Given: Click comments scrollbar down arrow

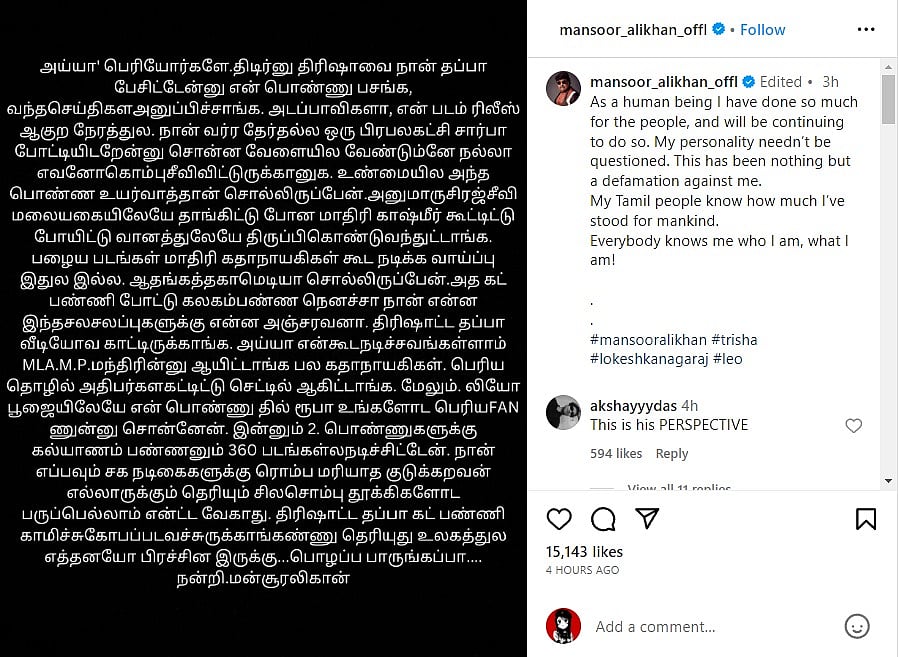Looking at the screenshot, I should pos(888,481).
